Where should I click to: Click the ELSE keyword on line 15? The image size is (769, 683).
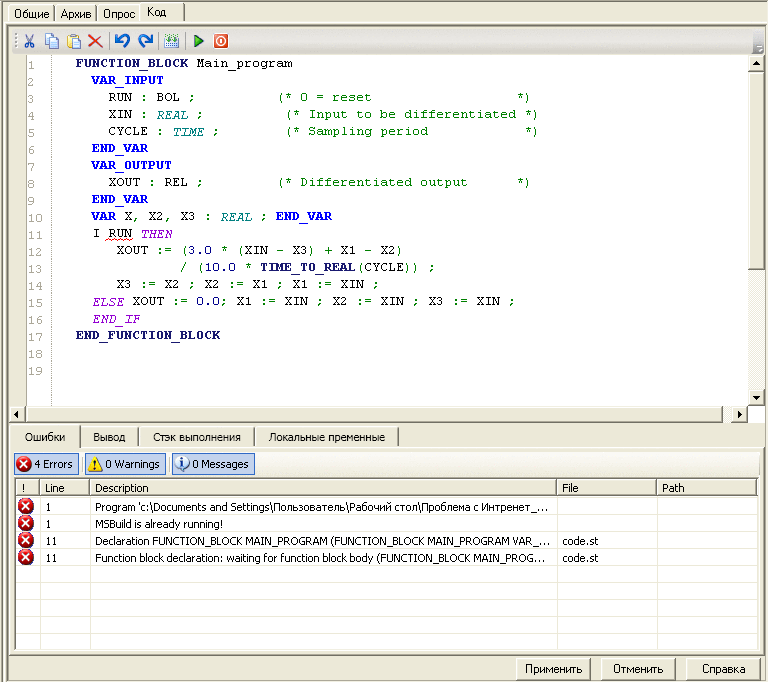point(108,302)
